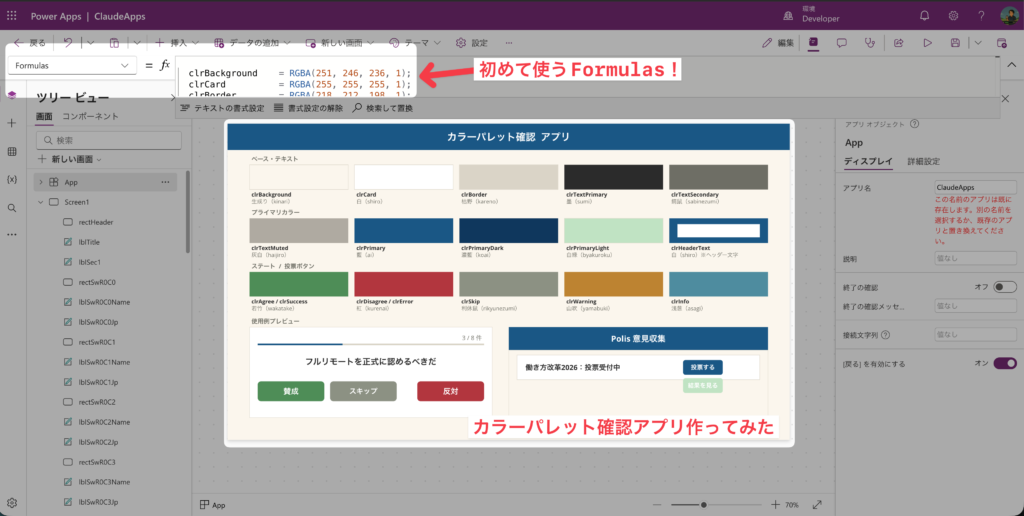Click the 戻る back button
The width and height of the screenshot is (1024, 516).
click(30, 43)
